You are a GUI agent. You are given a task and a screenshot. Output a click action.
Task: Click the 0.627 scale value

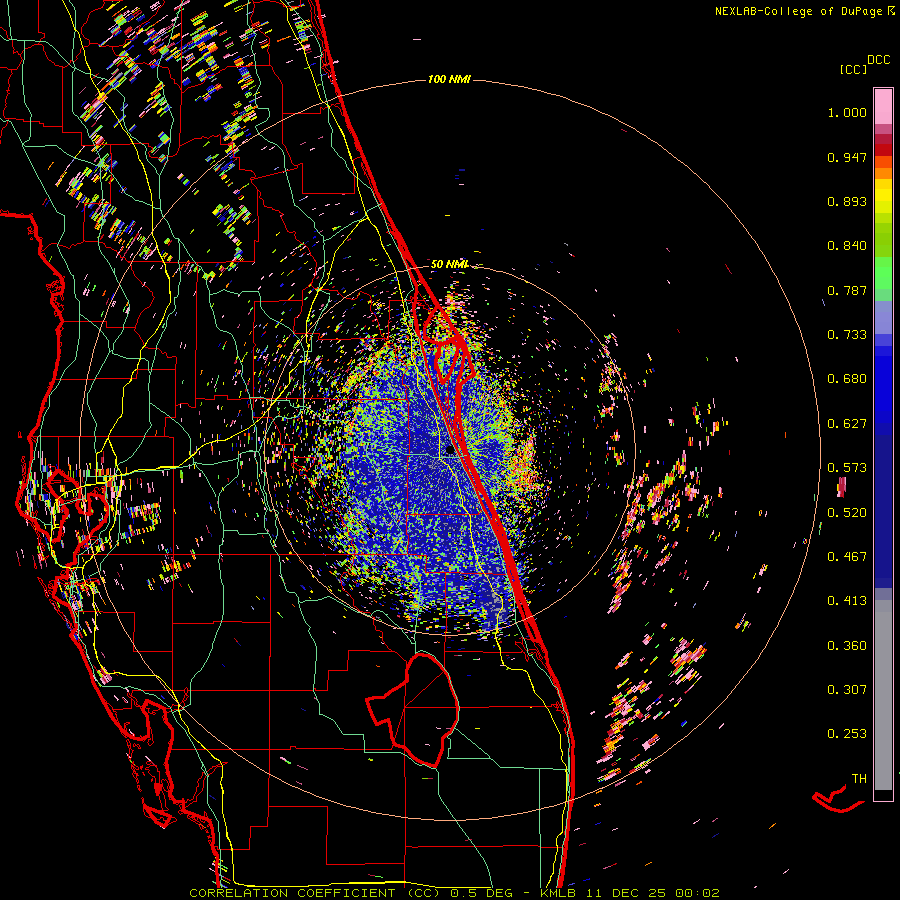coord(847,424)
